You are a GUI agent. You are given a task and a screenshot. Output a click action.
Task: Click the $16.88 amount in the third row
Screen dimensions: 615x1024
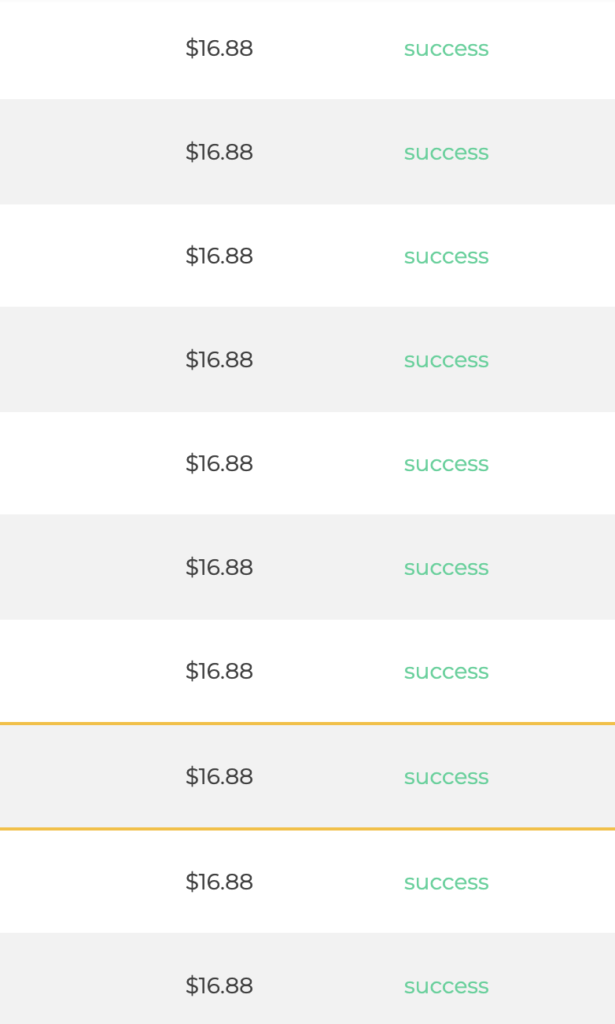click(219, 256)
